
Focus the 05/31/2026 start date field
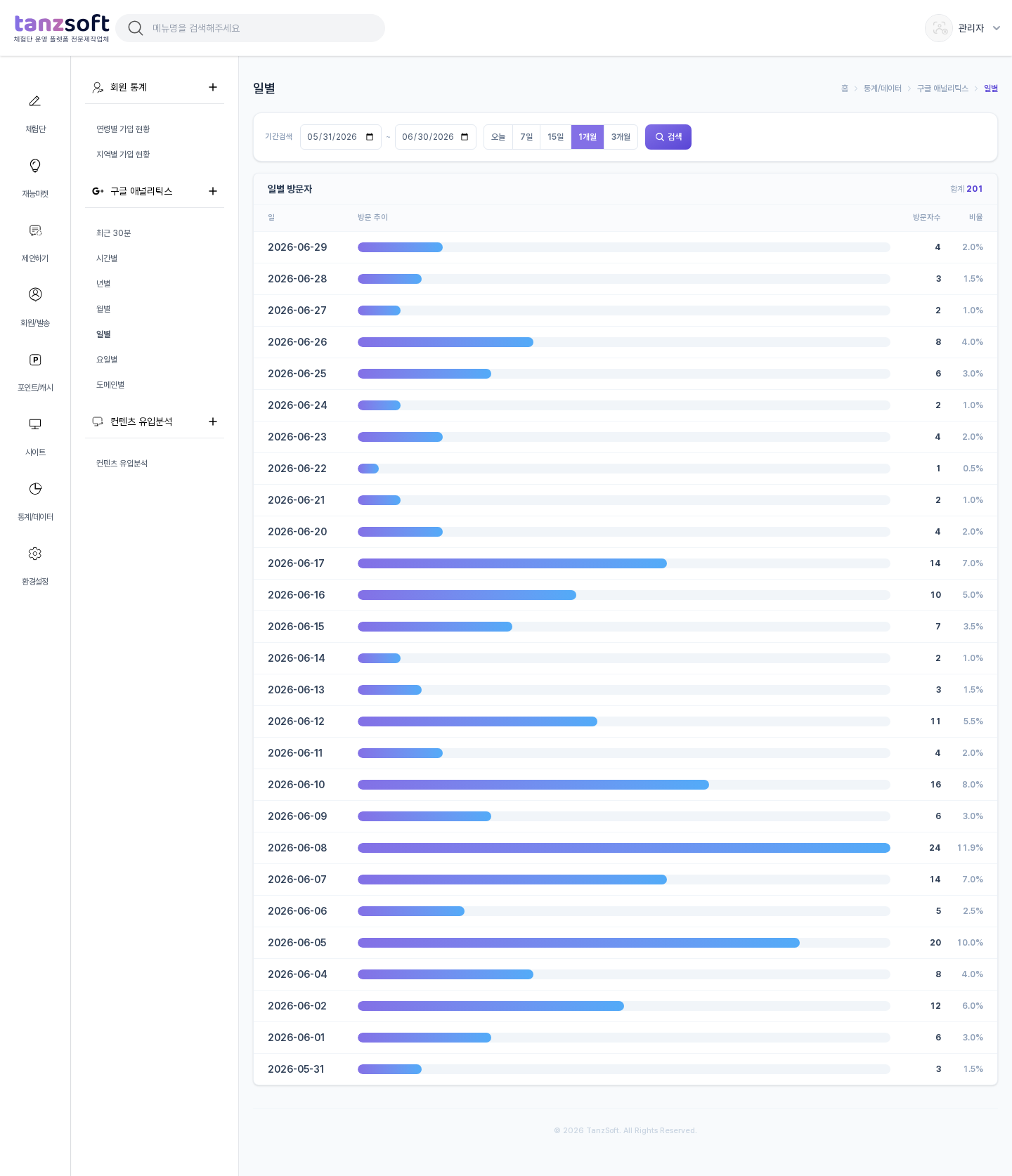[341, 137]
